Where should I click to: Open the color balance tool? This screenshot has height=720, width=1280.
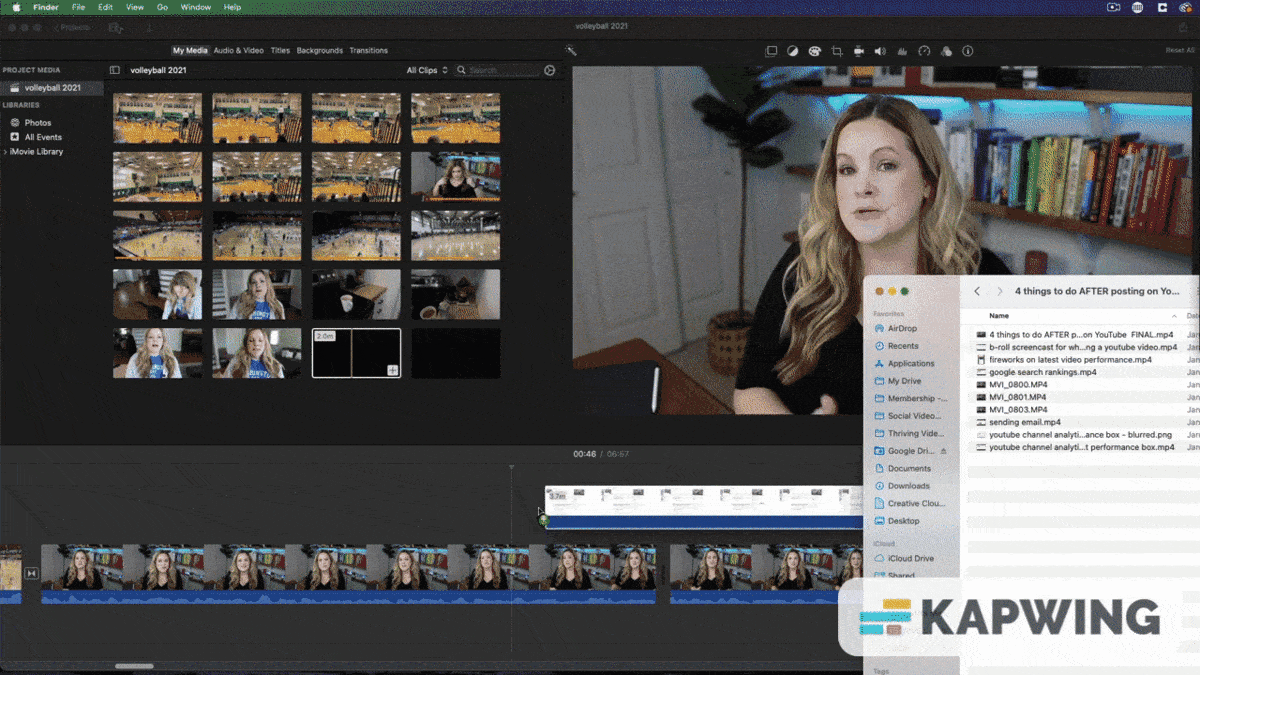(x=793, y=51)
